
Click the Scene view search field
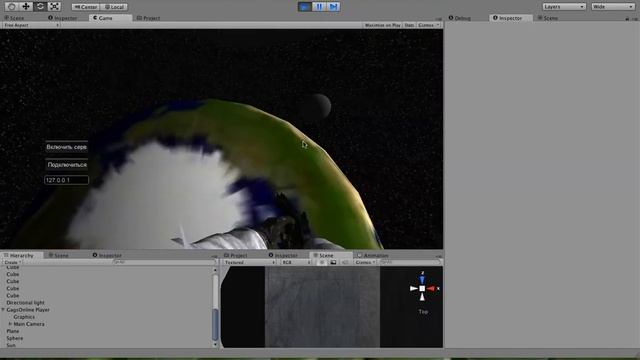point(410,262)
